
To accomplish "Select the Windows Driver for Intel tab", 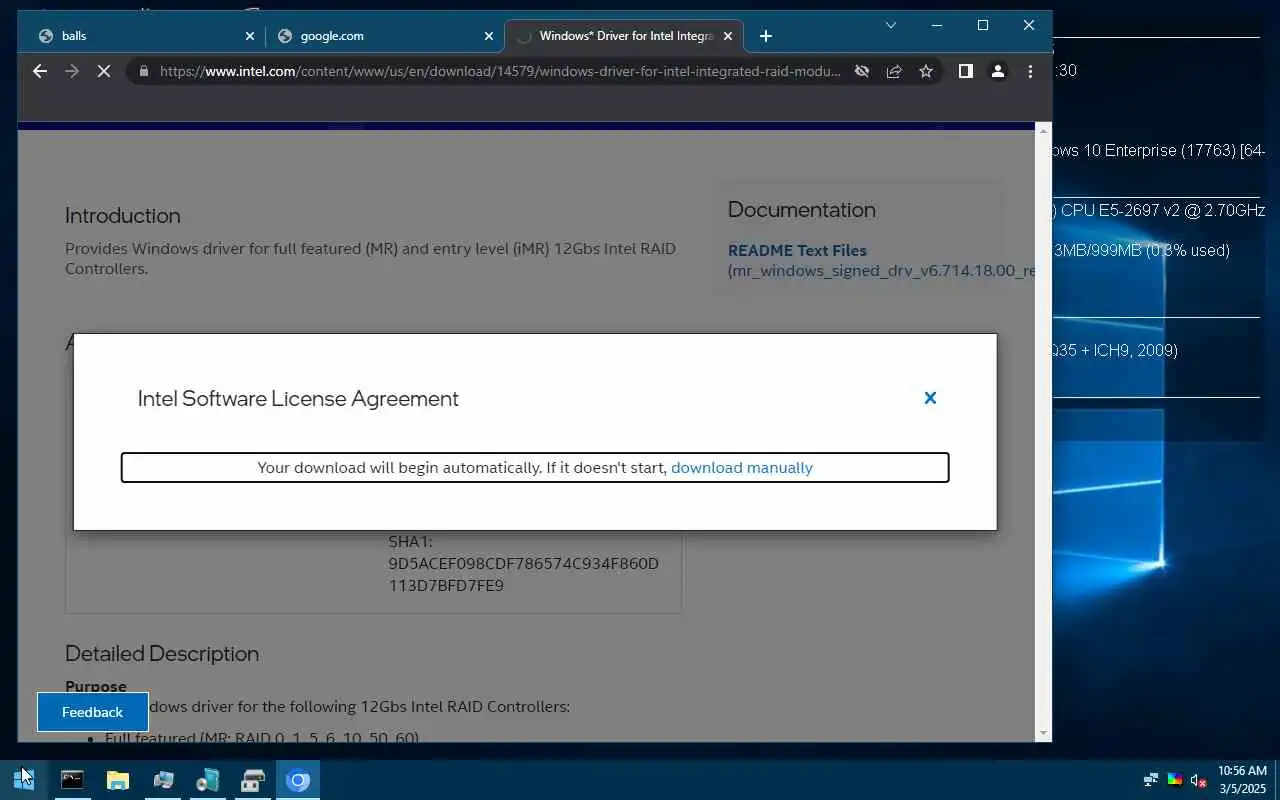I will [624, 36].
